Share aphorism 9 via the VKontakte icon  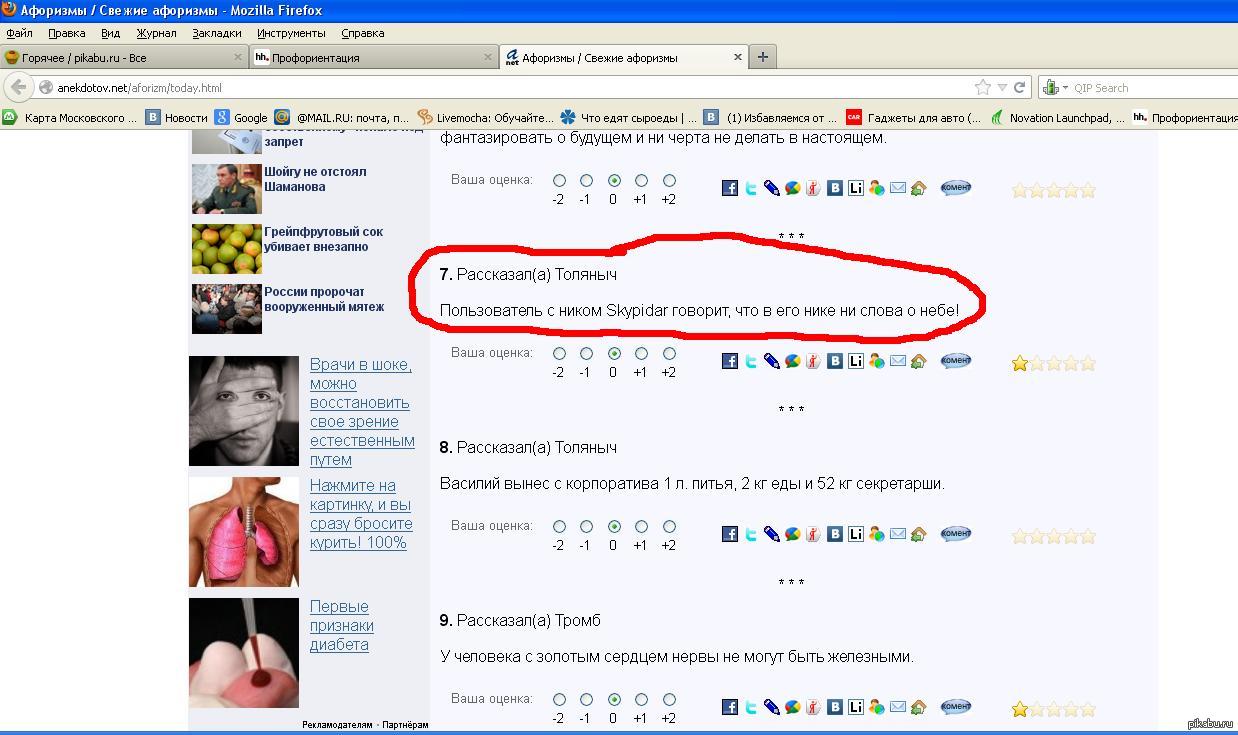pos(835,707)
